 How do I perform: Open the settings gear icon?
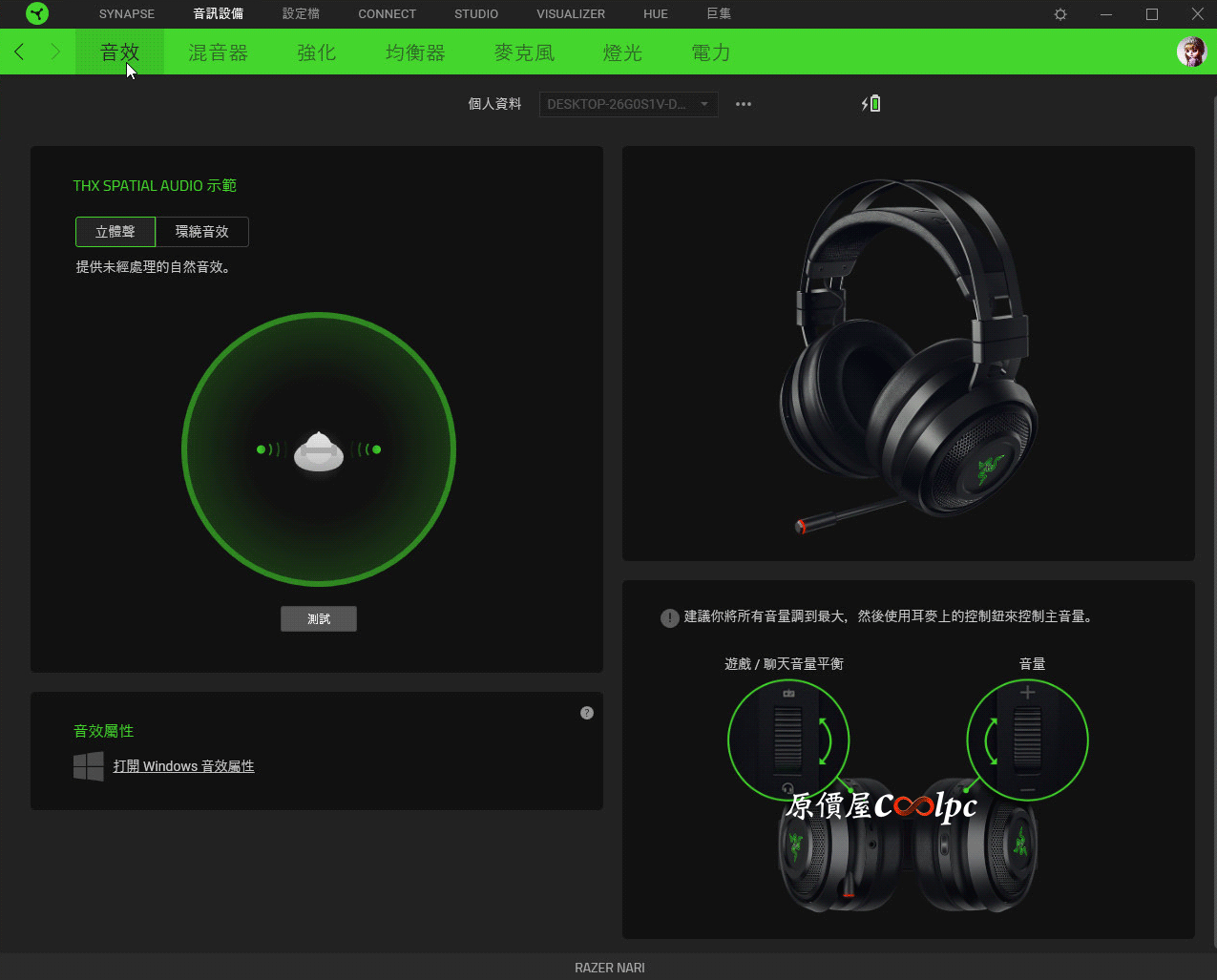point(1060,14)
